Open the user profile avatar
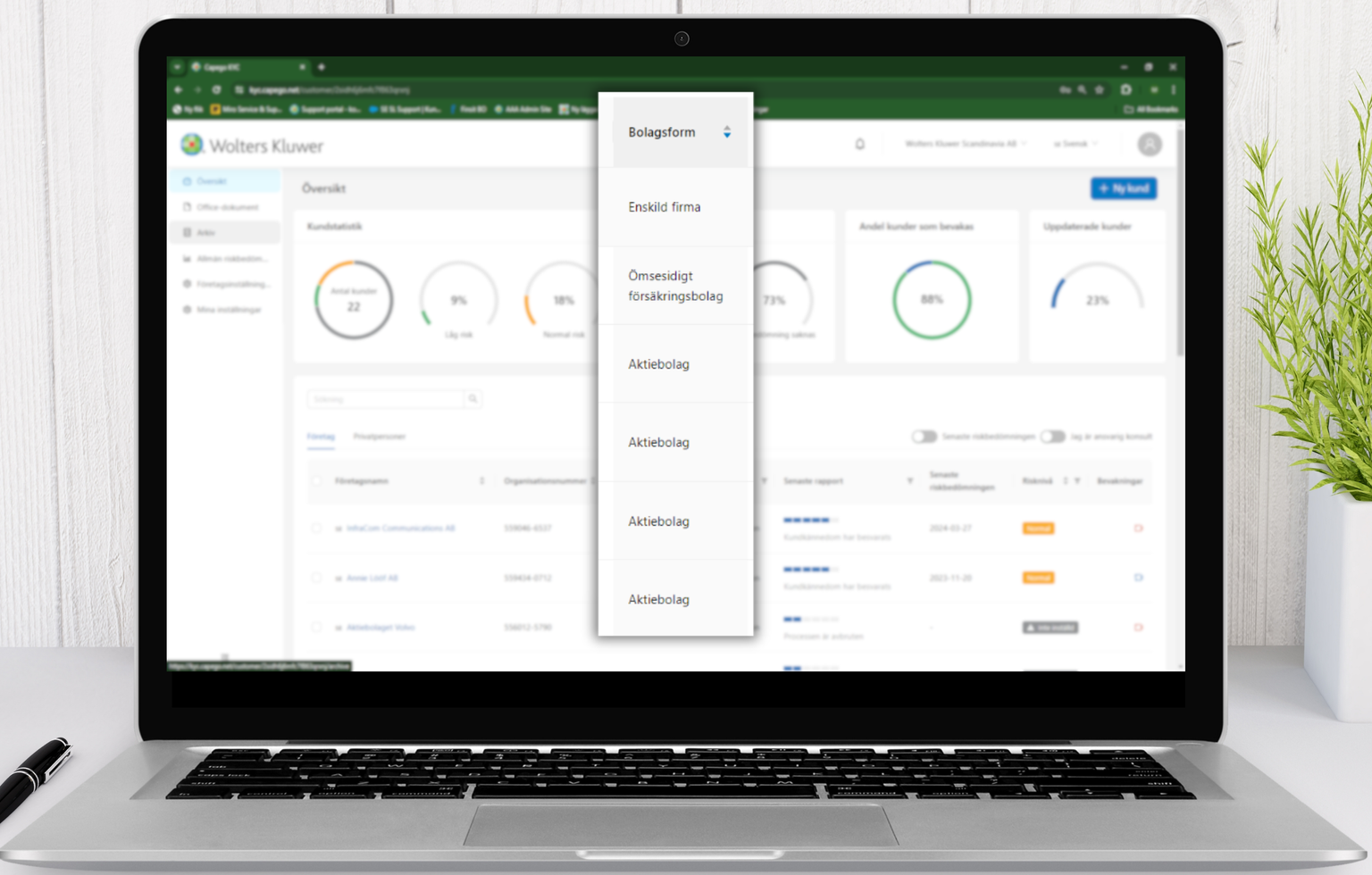 [1149, 144]
